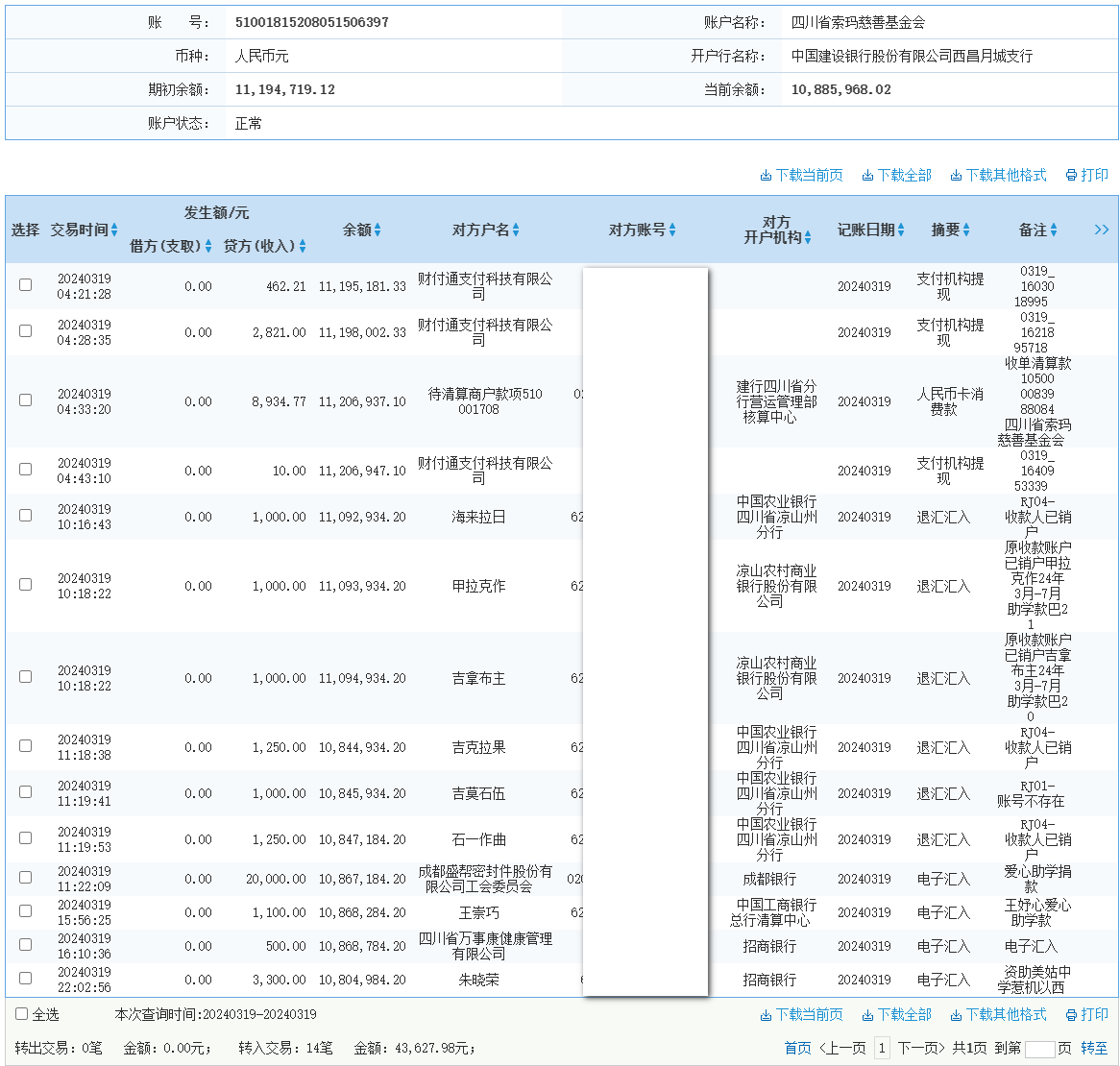Image resolution: width=1120 pixels, height=1066 pixels.
Task: Sort by 记账日期 column arrows
Action: click(901, 230)
